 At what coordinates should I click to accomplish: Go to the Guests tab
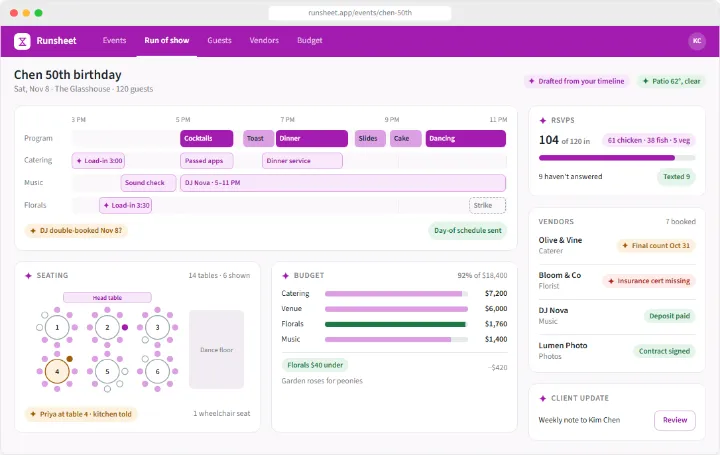pyautogui.click(x=219, y=40)
